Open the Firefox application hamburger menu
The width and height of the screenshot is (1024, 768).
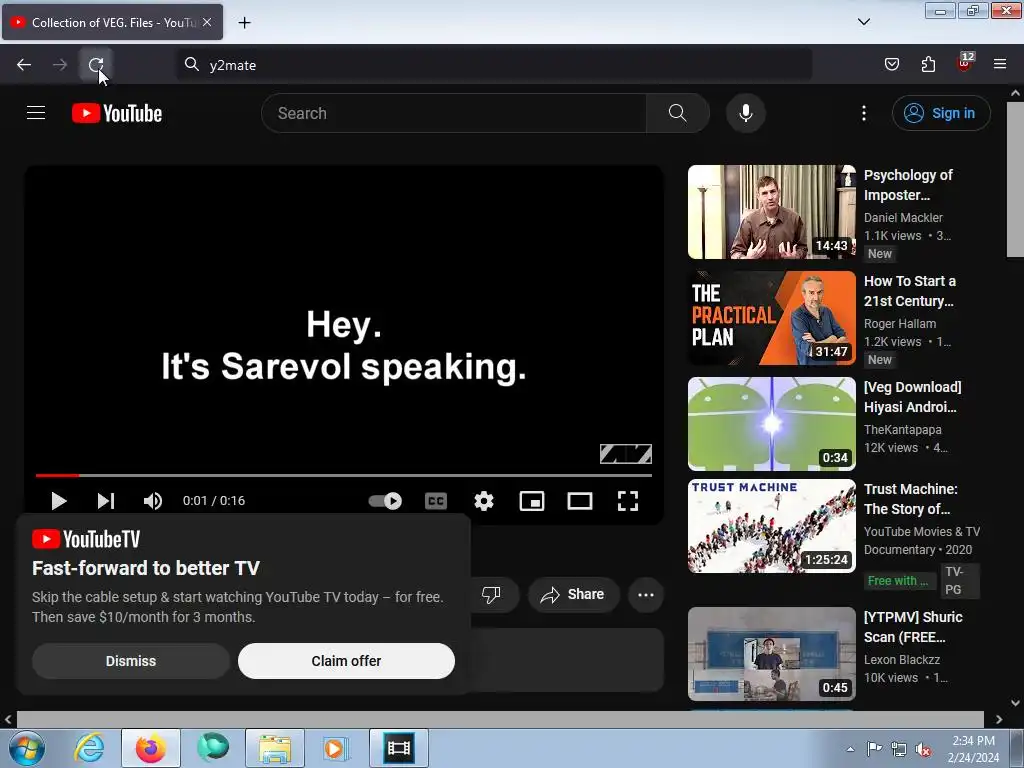(1000, 64)
